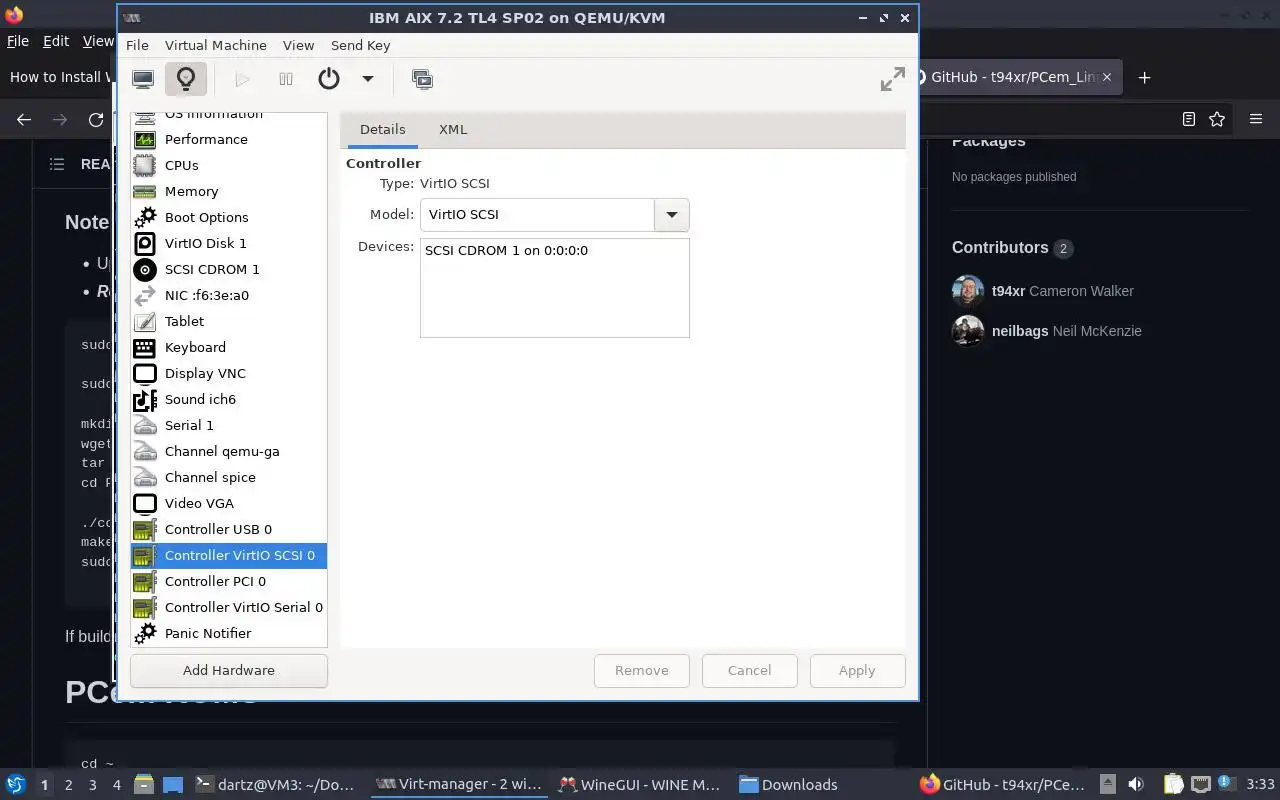Screen dimensions: 1280x800
Task: Open the Firefox Edit menu
Action: tap(56, 41)
